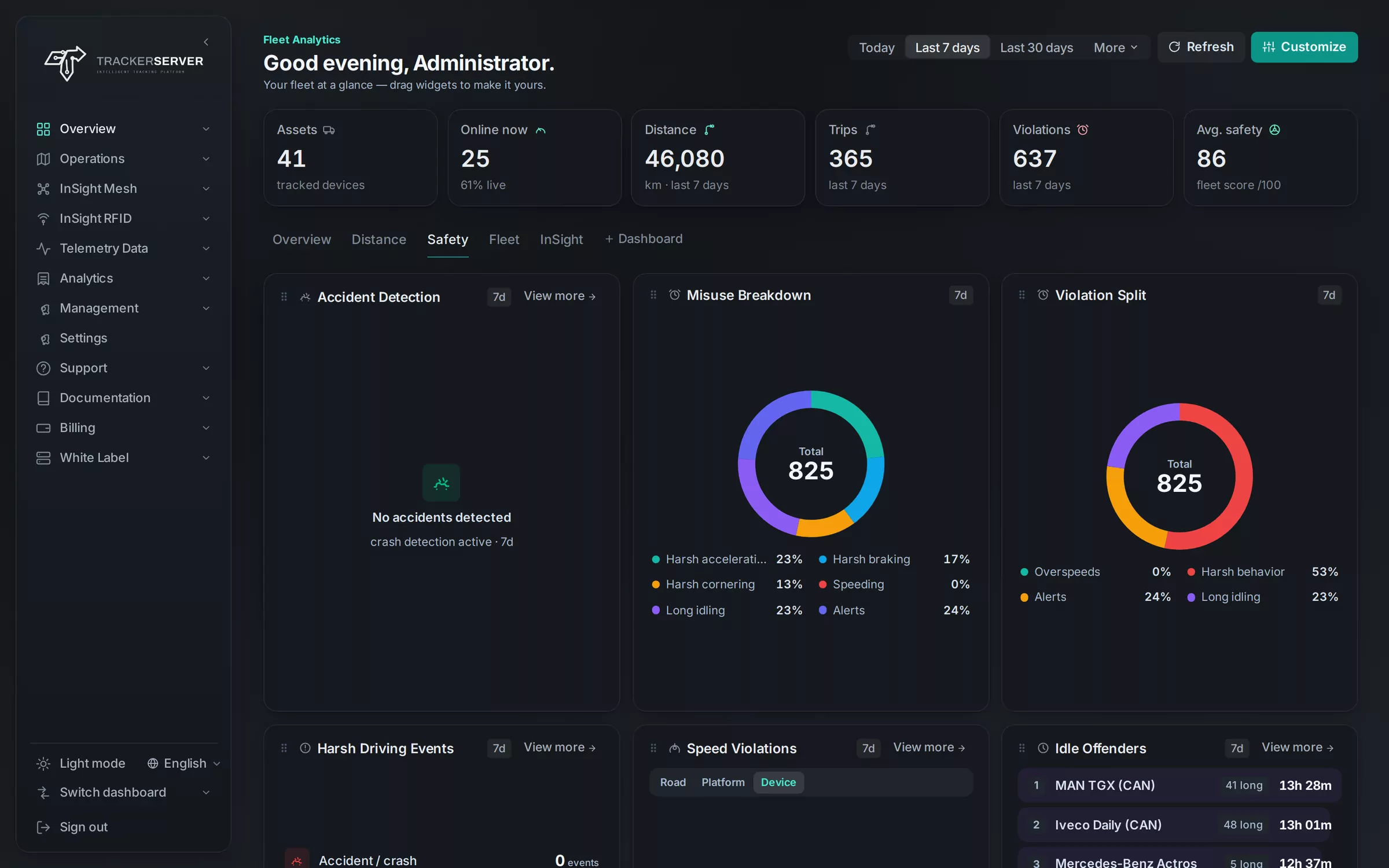Switch to the Fleet tab
The width and height of the screenshot is (1389, 868).
coord(504,240)
